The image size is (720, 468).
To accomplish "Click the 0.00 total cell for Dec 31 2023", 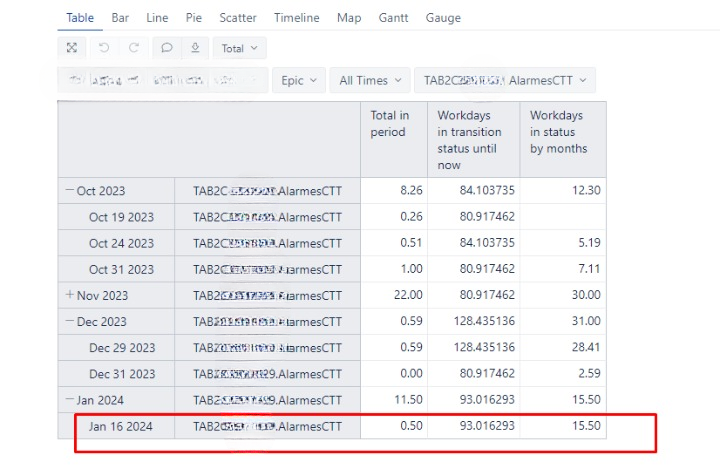I will 394,373.
